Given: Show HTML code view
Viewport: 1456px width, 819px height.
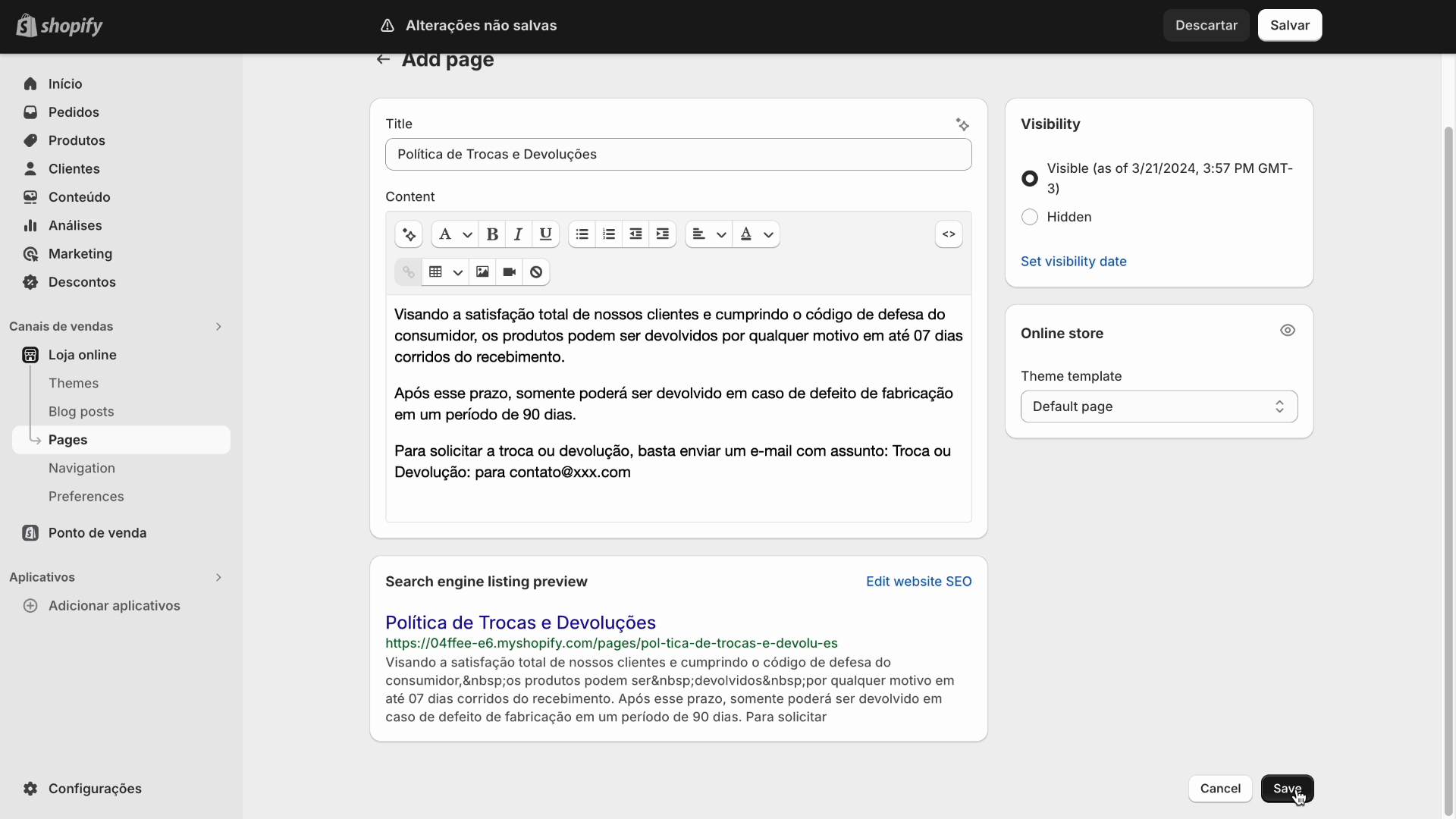Looking at the screenshot, I should pos(949,234).
